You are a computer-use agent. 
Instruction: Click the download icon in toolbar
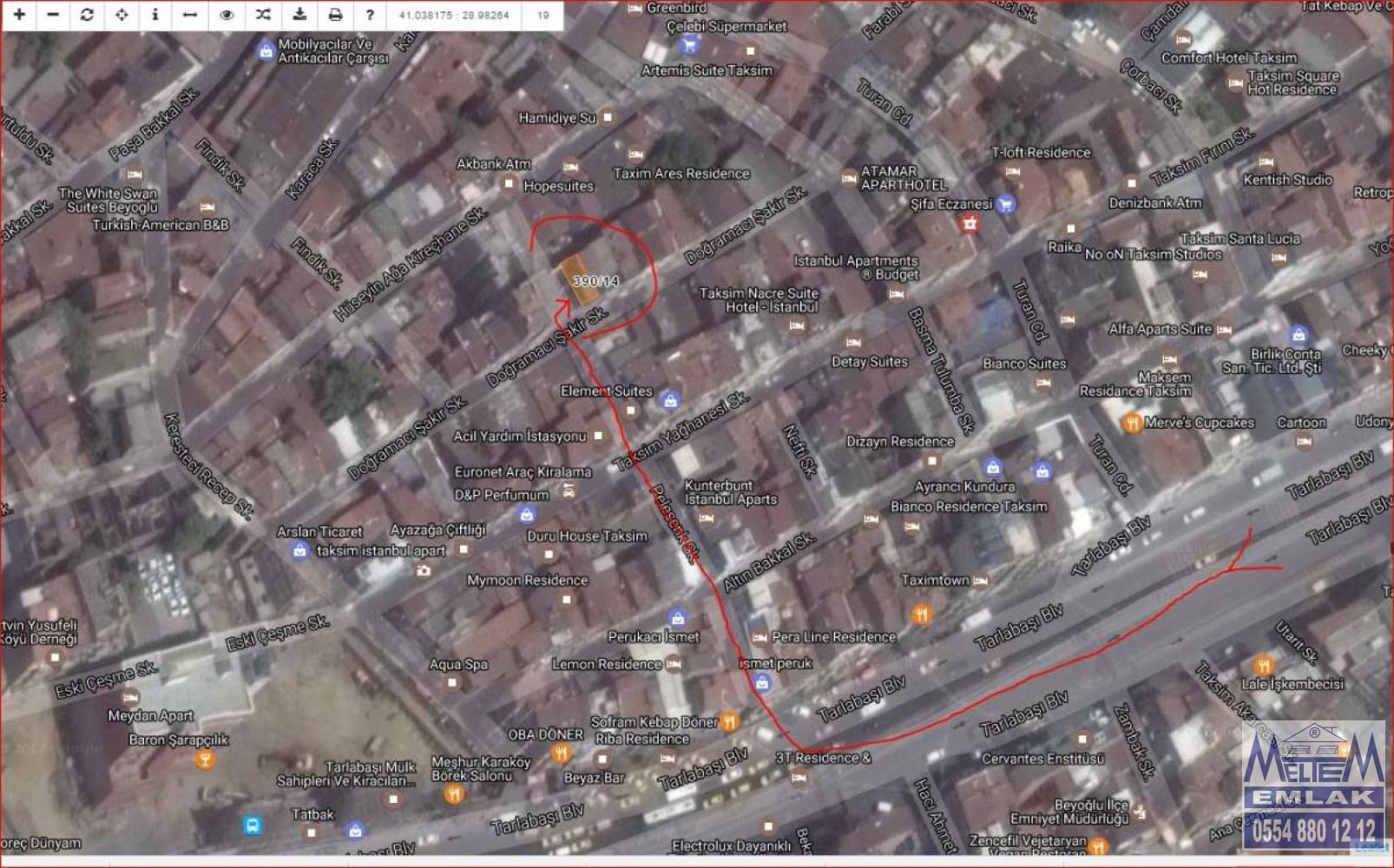tap(299, 15)
